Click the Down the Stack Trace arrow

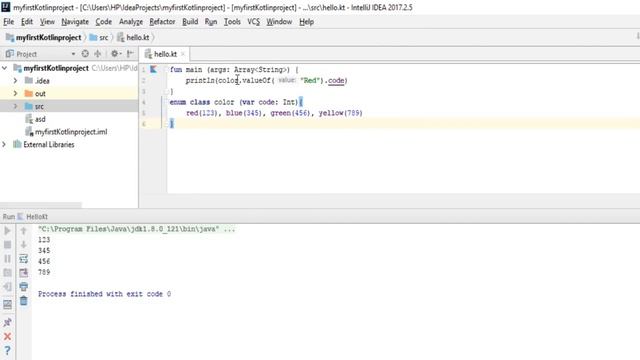pyautogui.click(x=24, y=245)
